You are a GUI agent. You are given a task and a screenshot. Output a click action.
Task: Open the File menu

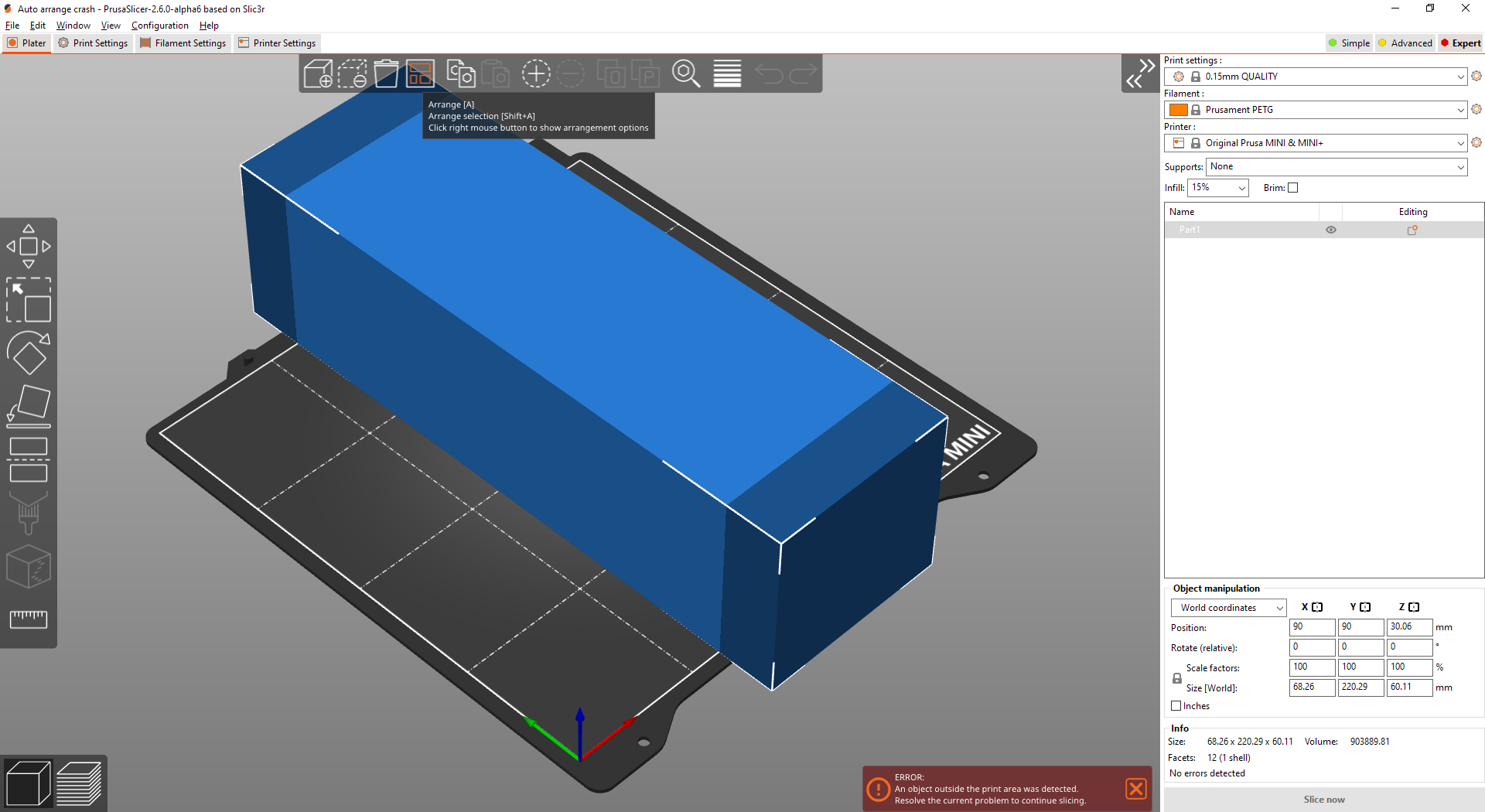(x=12, y=26)
